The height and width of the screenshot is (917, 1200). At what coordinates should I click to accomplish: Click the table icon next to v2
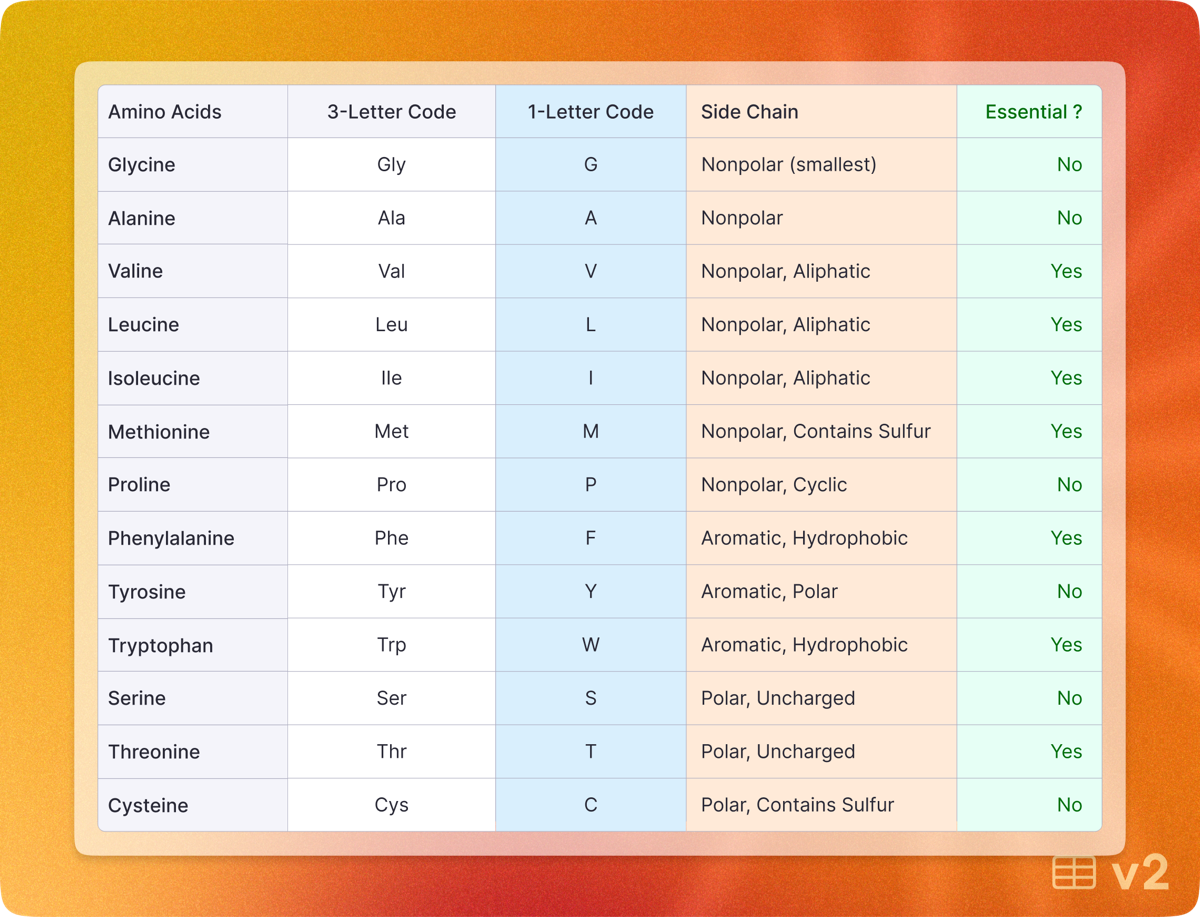click(x=1074, y=872)
